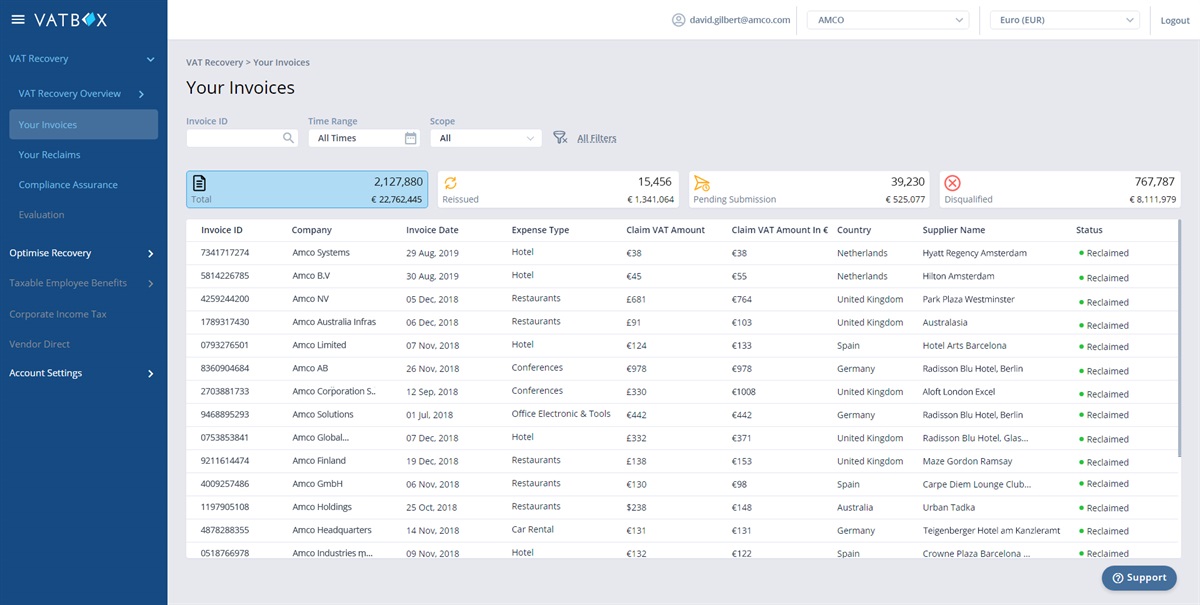Click Car Rental expense type
This screenshot has height=605, width=1200.
[532, 530]
